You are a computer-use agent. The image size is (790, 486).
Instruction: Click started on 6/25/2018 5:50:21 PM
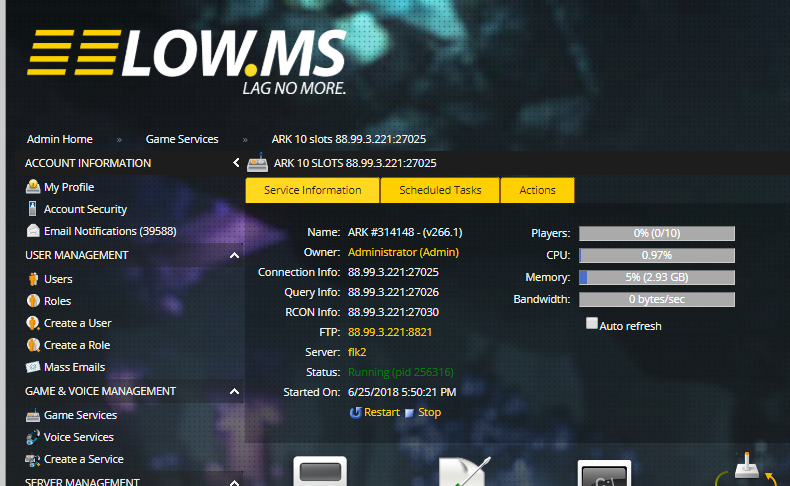402,392
